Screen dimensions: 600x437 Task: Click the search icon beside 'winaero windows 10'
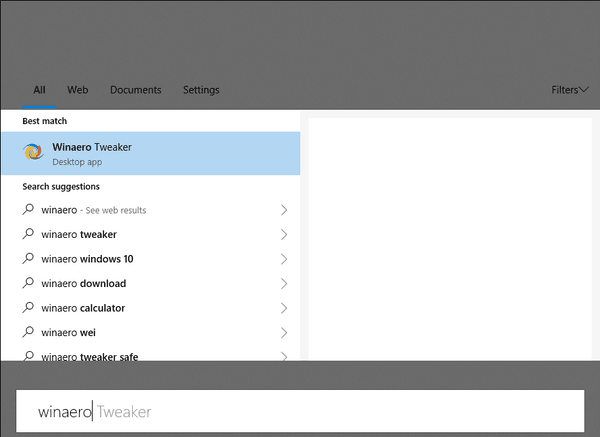[x=28, y=258]
